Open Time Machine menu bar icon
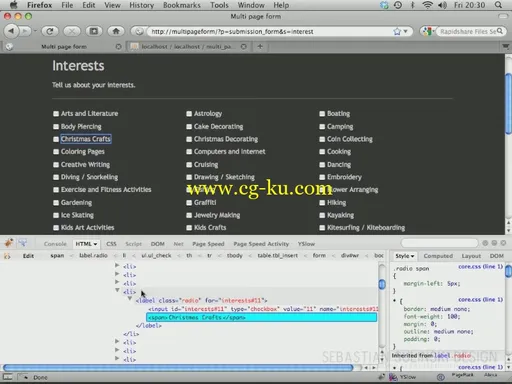 click(x=398, y=5)
